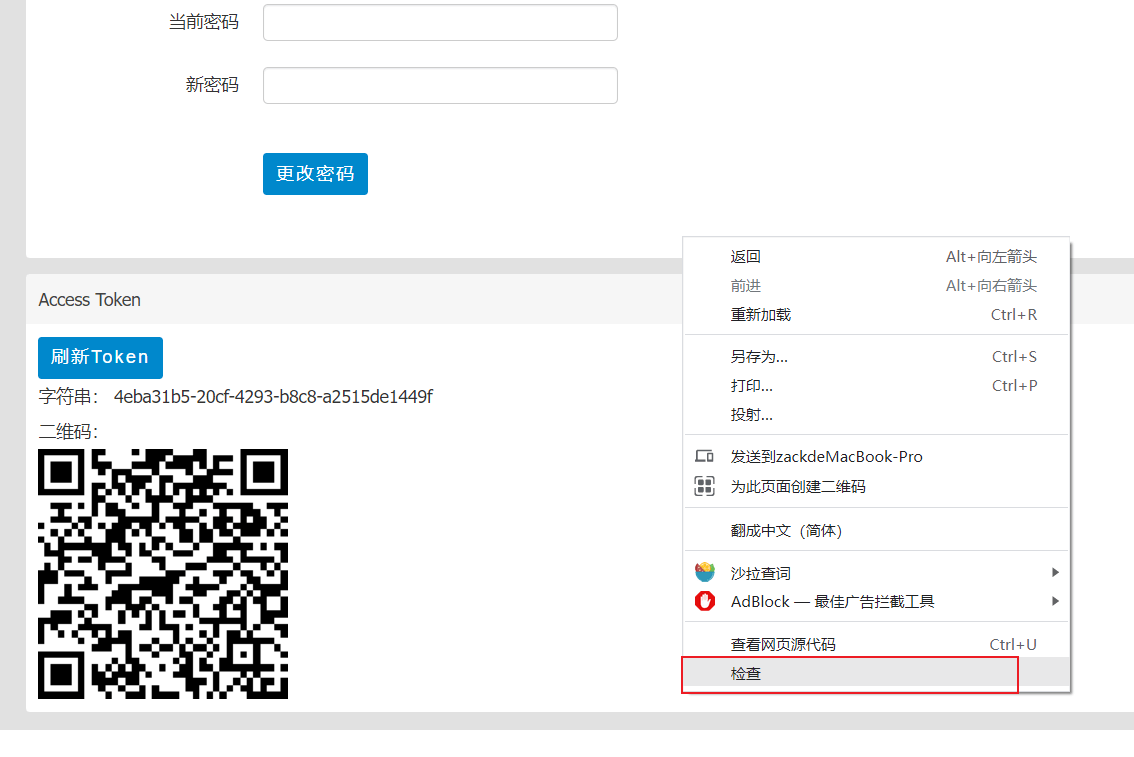
Task: Choose 检查 in the context menu
Action: (x=877, y=673)
